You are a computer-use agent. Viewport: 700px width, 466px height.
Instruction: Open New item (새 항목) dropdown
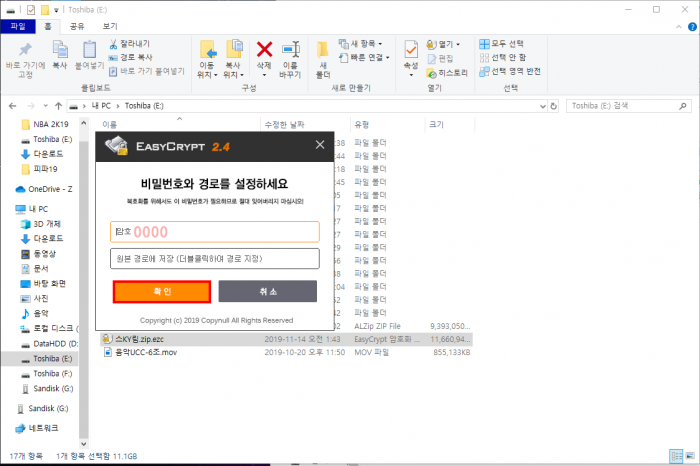360,44
